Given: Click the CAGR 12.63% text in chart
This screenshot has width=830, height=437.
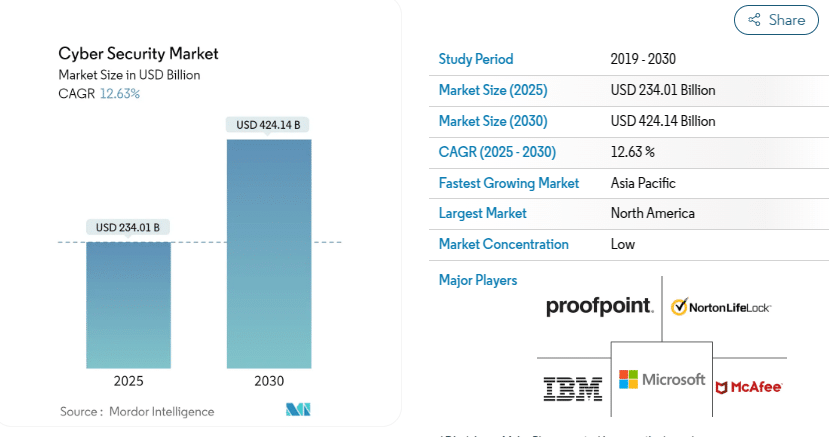Looking at the screenshot, I should [x=100, y=94].
